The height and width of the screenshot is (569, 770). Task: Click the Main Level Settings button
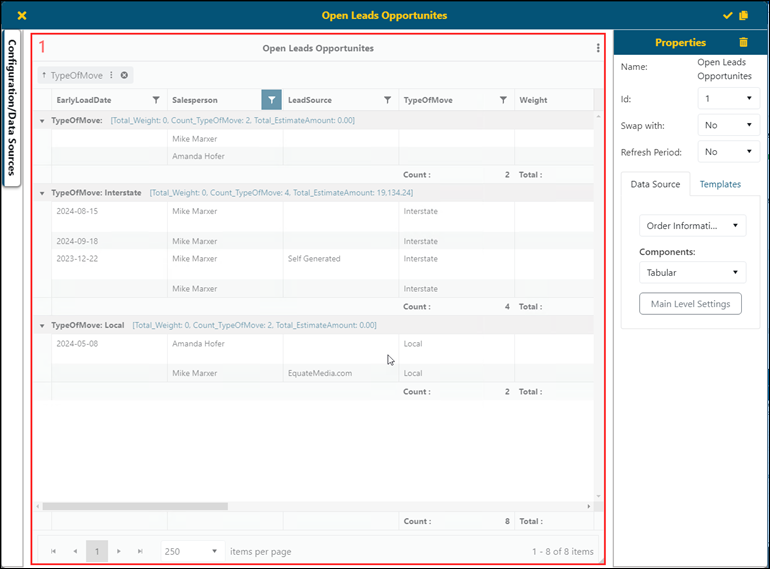(x=690, y=304)
